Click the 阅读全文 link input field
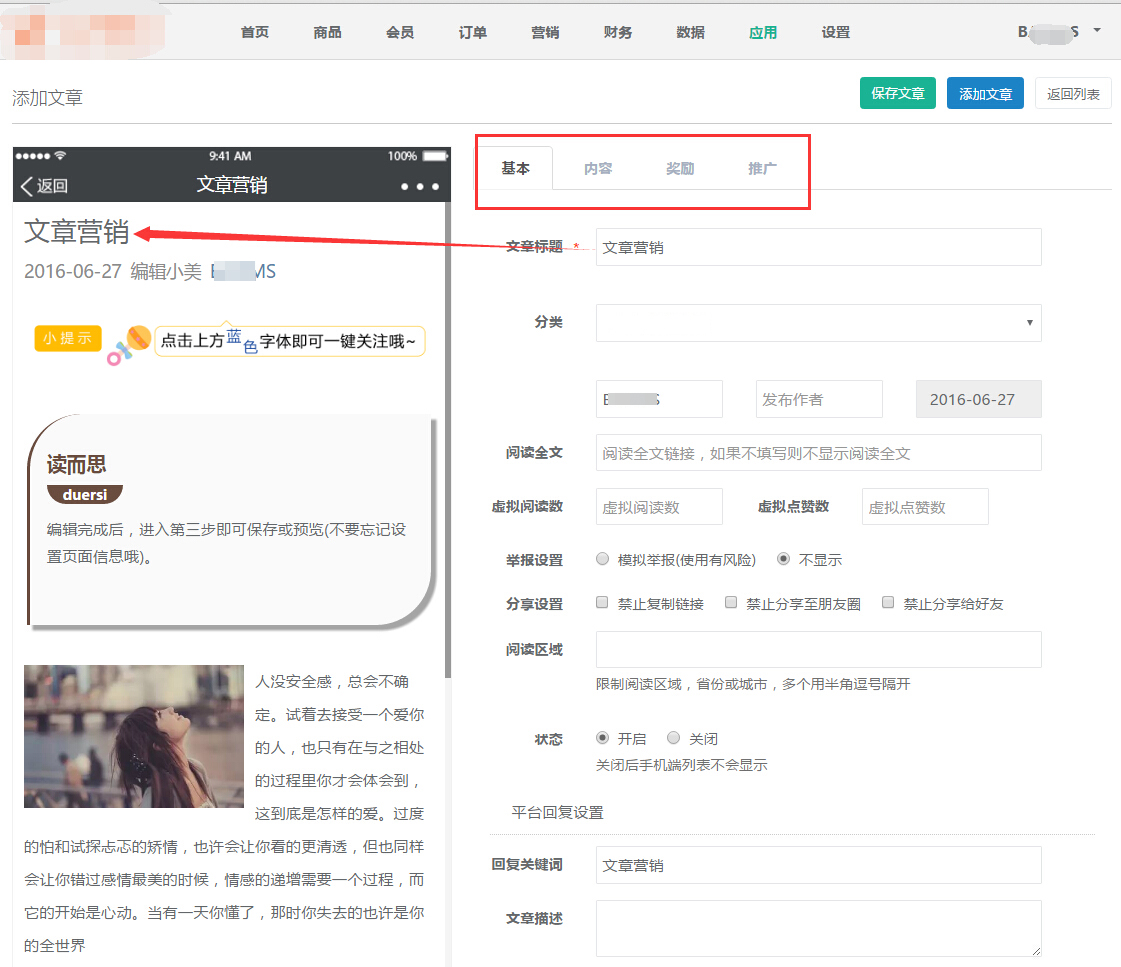1121x967 pixels. point(818,453)
